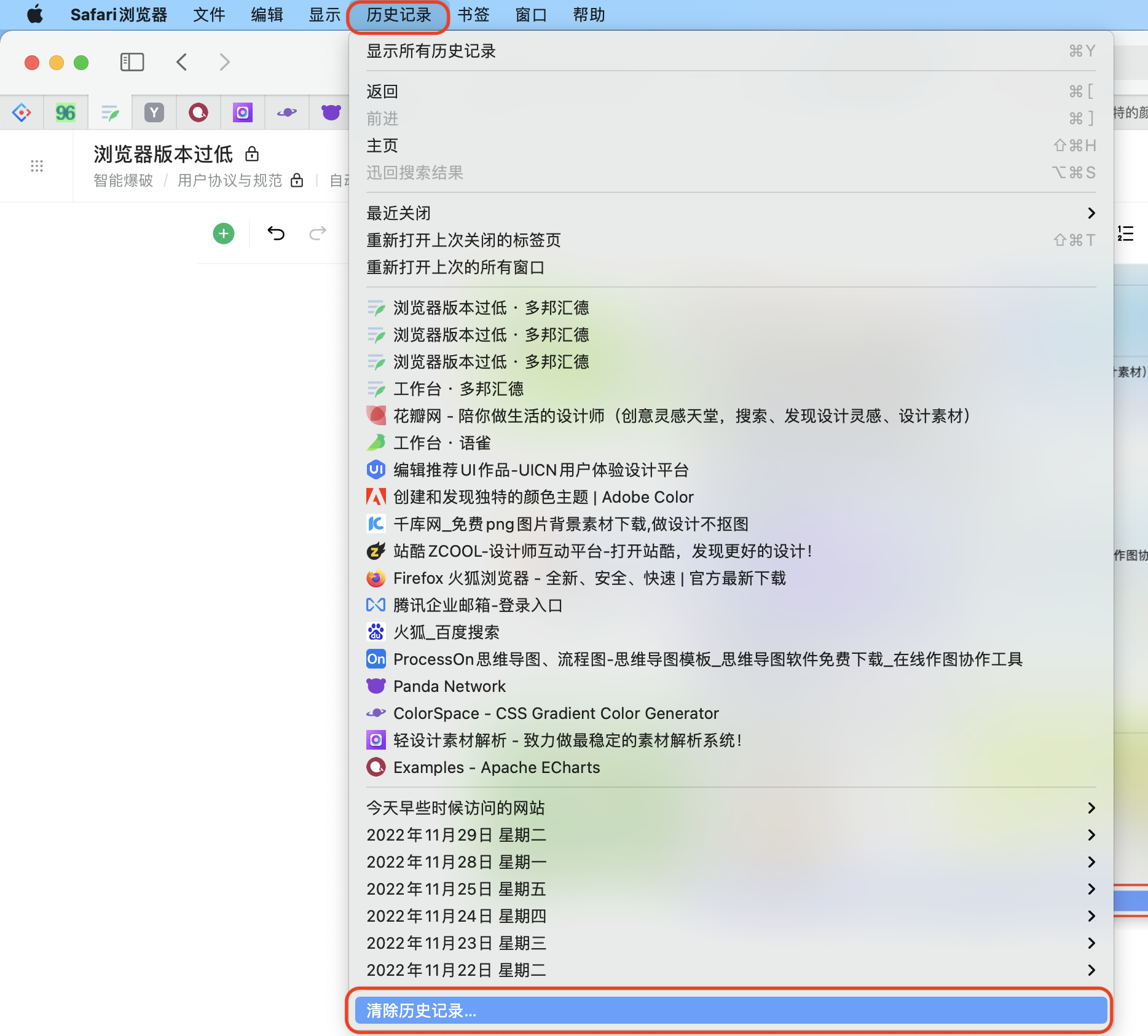
Task: Select the ColorSpace planet pinned tab
Action: click(x=286, y=112)
